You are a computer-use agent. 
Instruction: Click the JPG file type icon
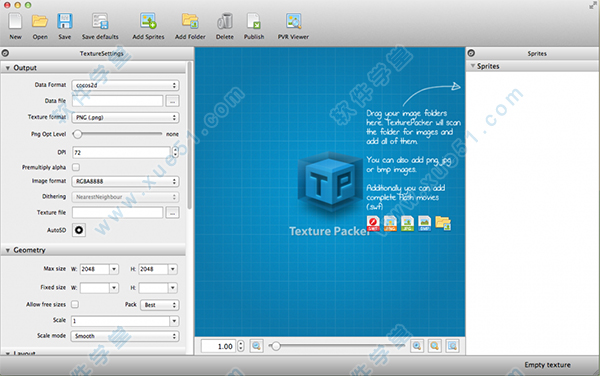(408, 223)
